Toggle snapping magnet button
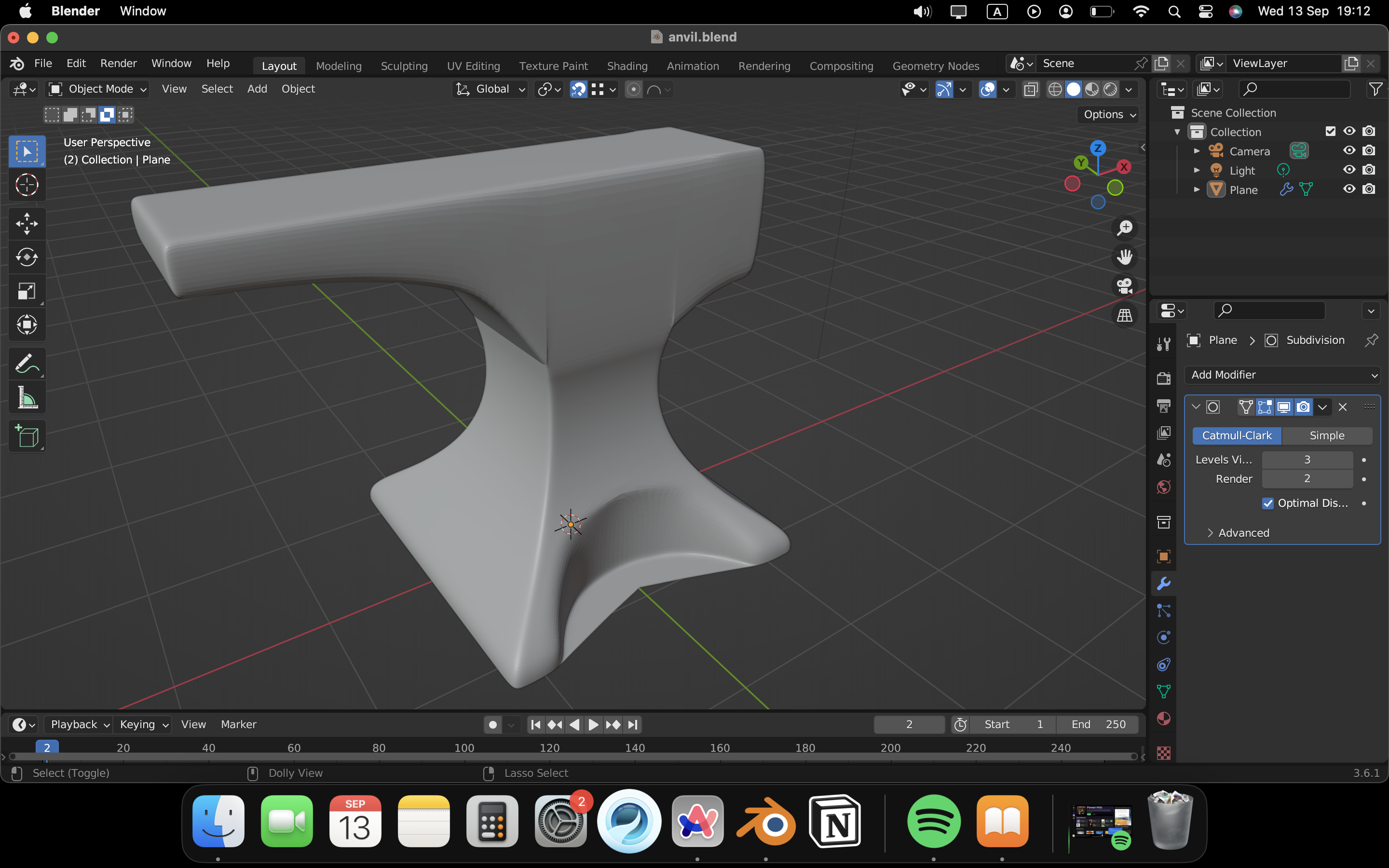 (x=579, y=90)
